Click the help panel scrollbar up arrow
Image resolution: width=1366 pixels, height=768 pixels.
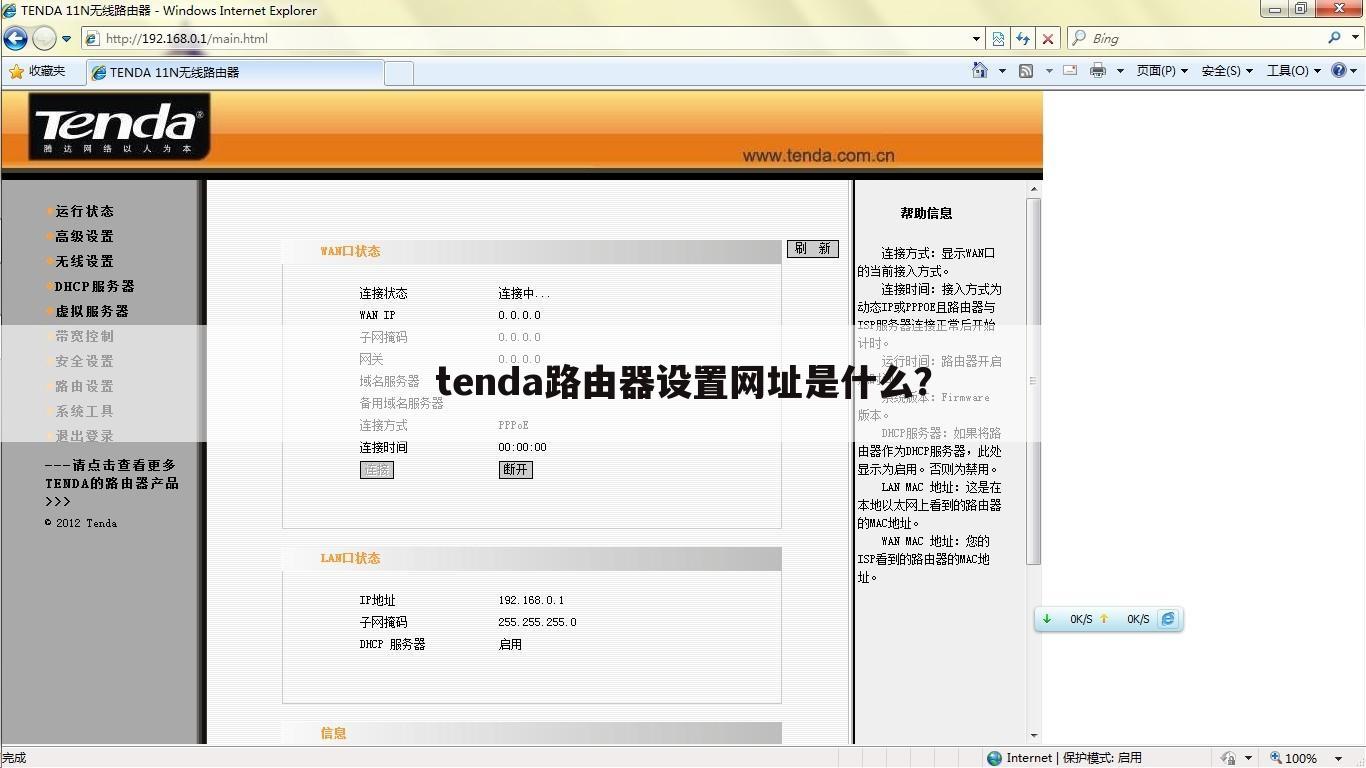click(1034, 189)
